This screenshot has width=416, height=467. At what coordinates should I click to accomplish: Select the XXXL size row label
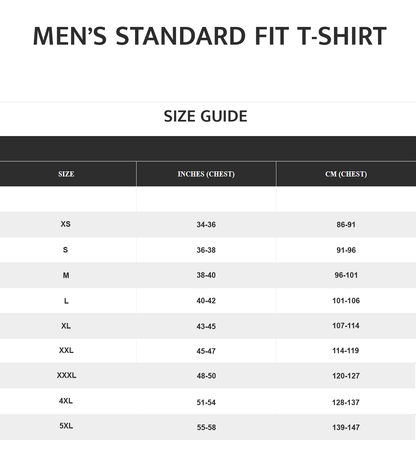(66, 375)
